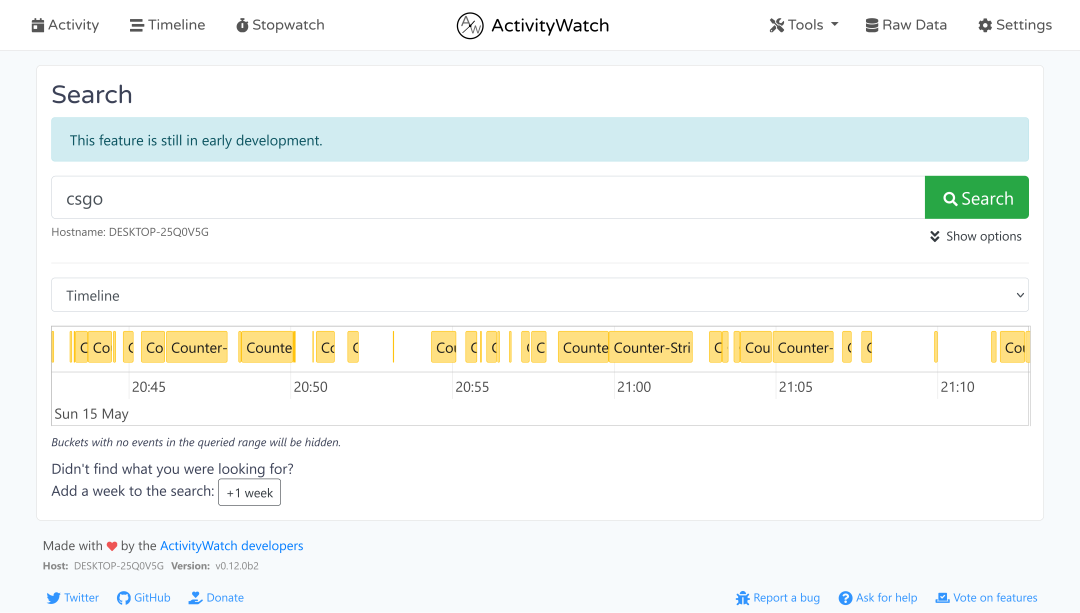Open the Twitter link in footer
Viewport: 1080px width, 613px height.
pos(73,598)
